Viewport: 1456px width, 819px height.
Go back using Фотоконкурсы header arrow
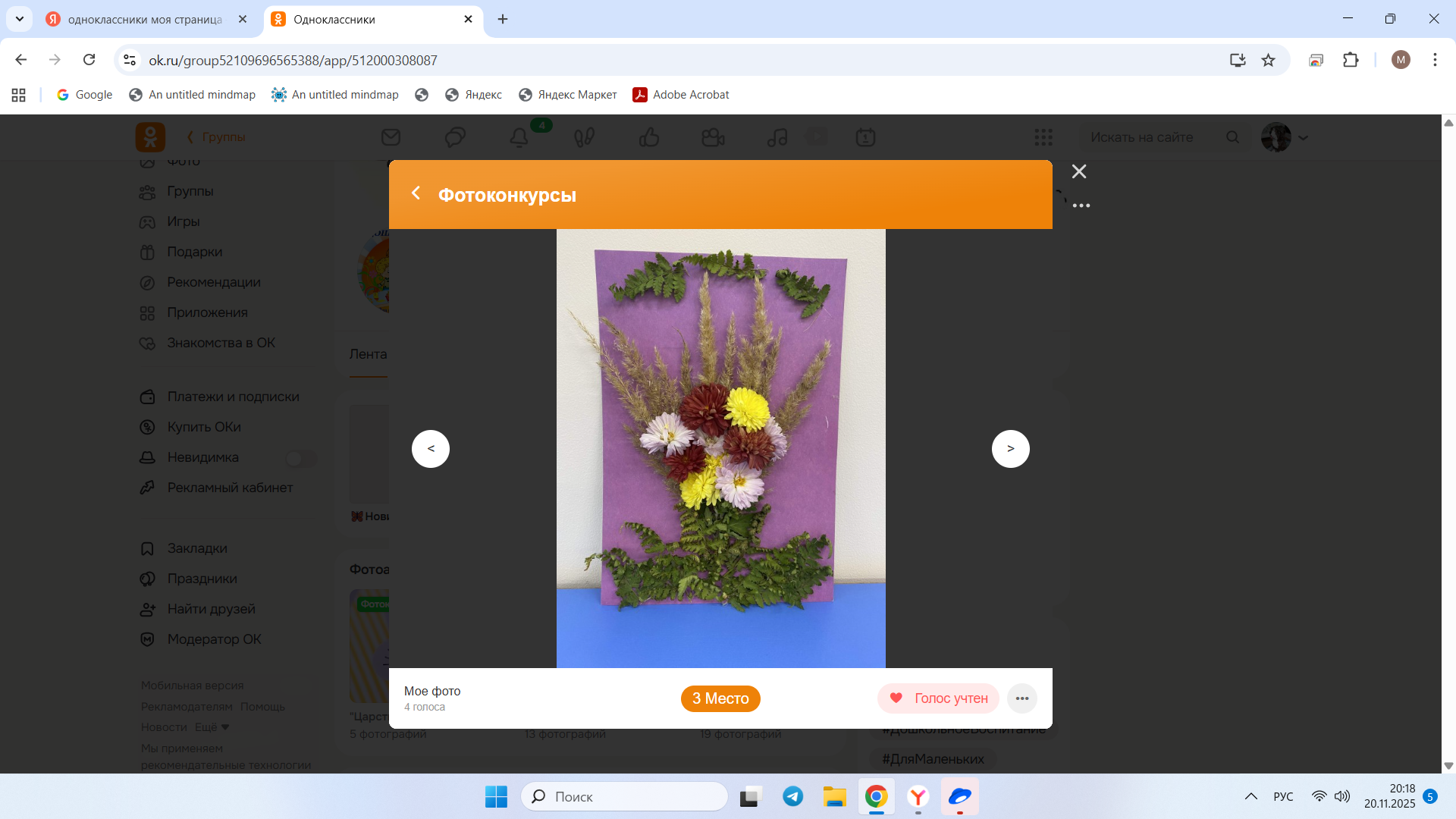[416, 193]
